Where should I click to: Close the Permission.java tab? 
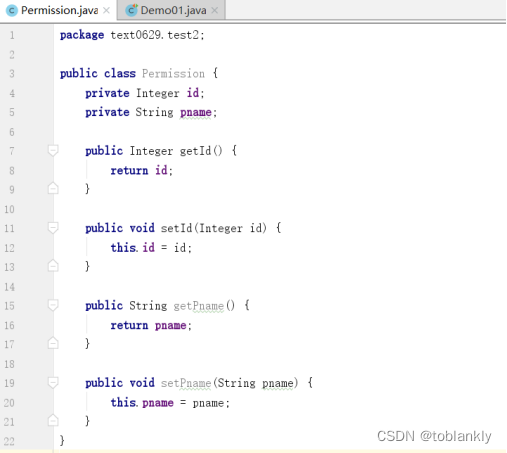pos(106,11)
